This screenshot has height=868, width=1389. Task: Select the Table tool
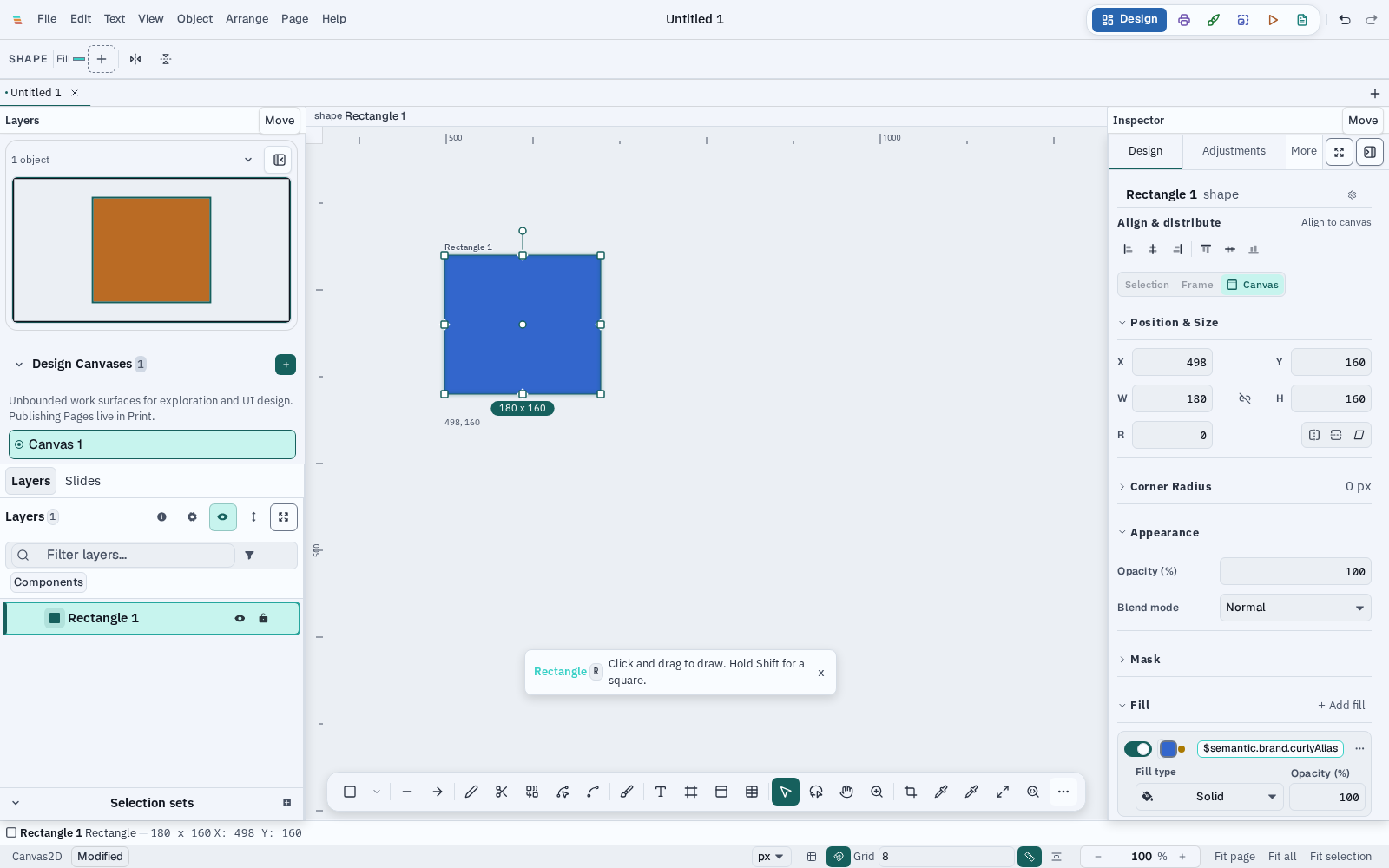click(752, 792)
